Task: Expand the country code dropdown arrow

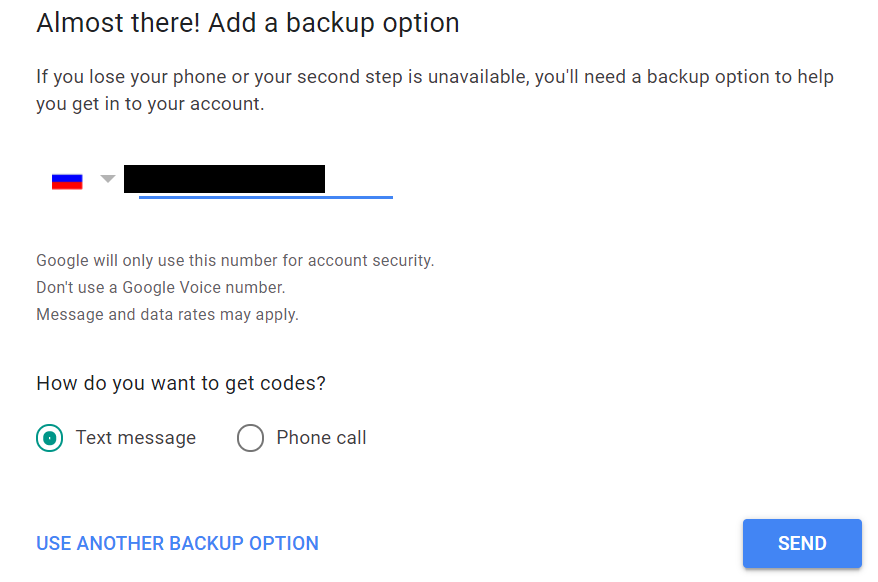Action: click(x=108, y=180)
